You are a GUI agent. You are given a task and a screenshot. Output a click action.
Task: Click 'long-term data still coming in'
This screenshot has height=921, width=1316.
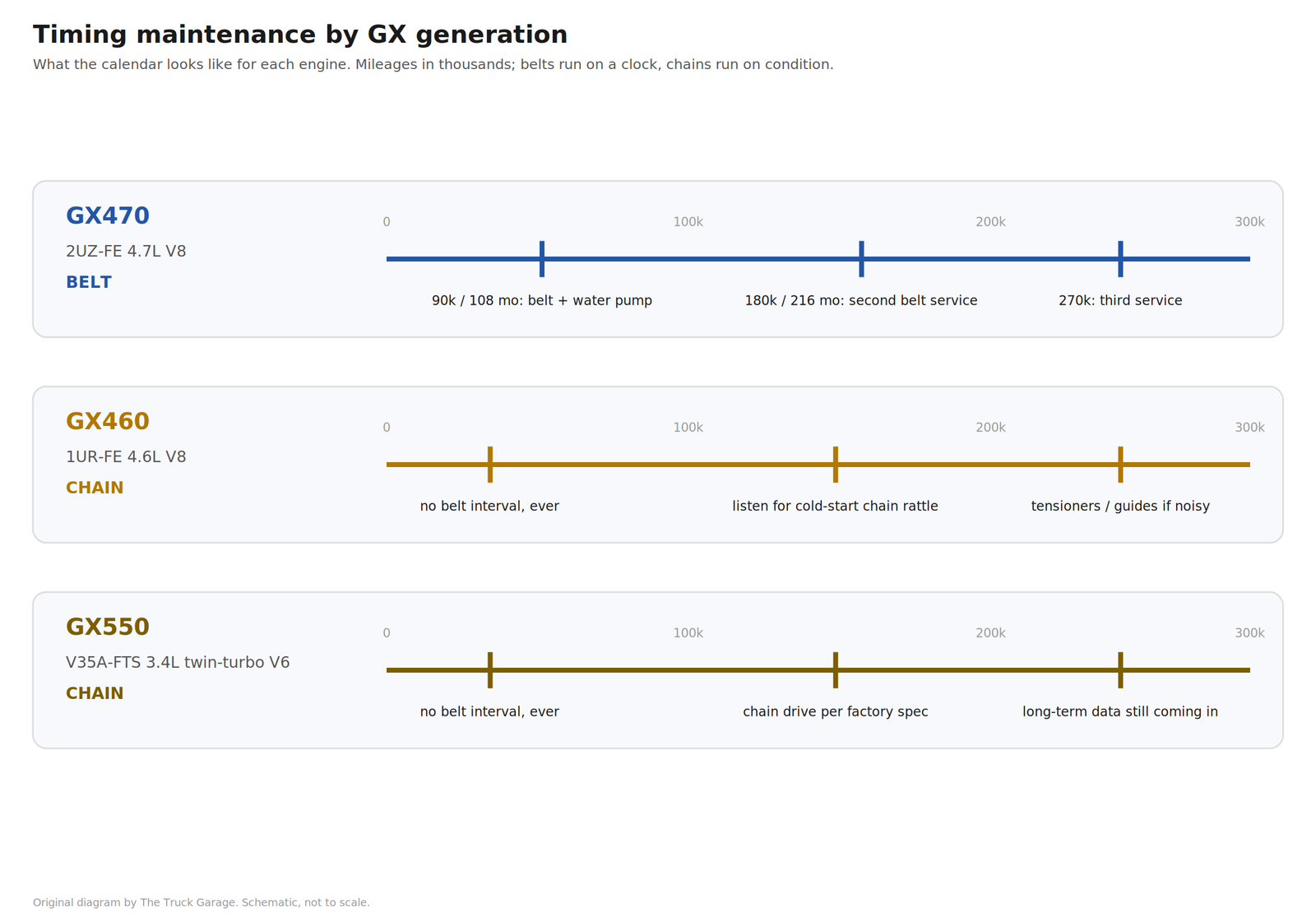click(1120, 712)
